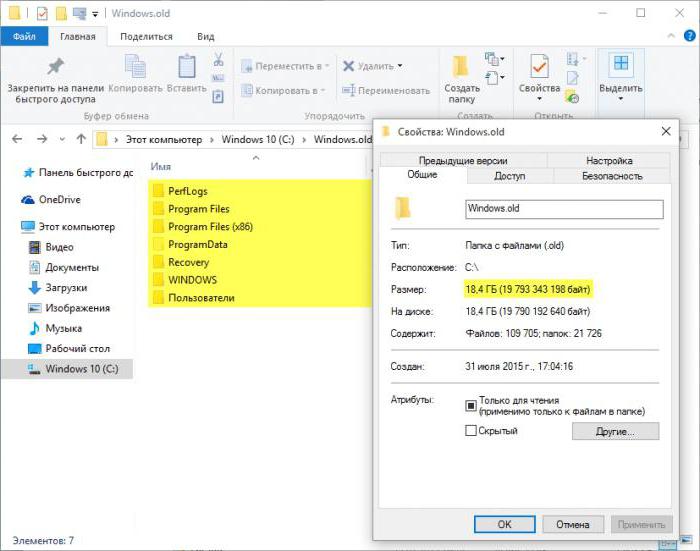
Task: Click the Paste shortcut icon
Action: pyautogui.click(x=218, y=96)
